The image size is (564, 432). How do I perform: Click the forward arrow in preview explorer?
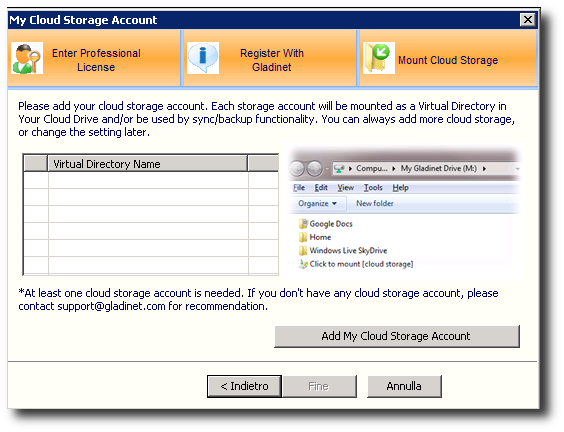(x=315, y=168)
